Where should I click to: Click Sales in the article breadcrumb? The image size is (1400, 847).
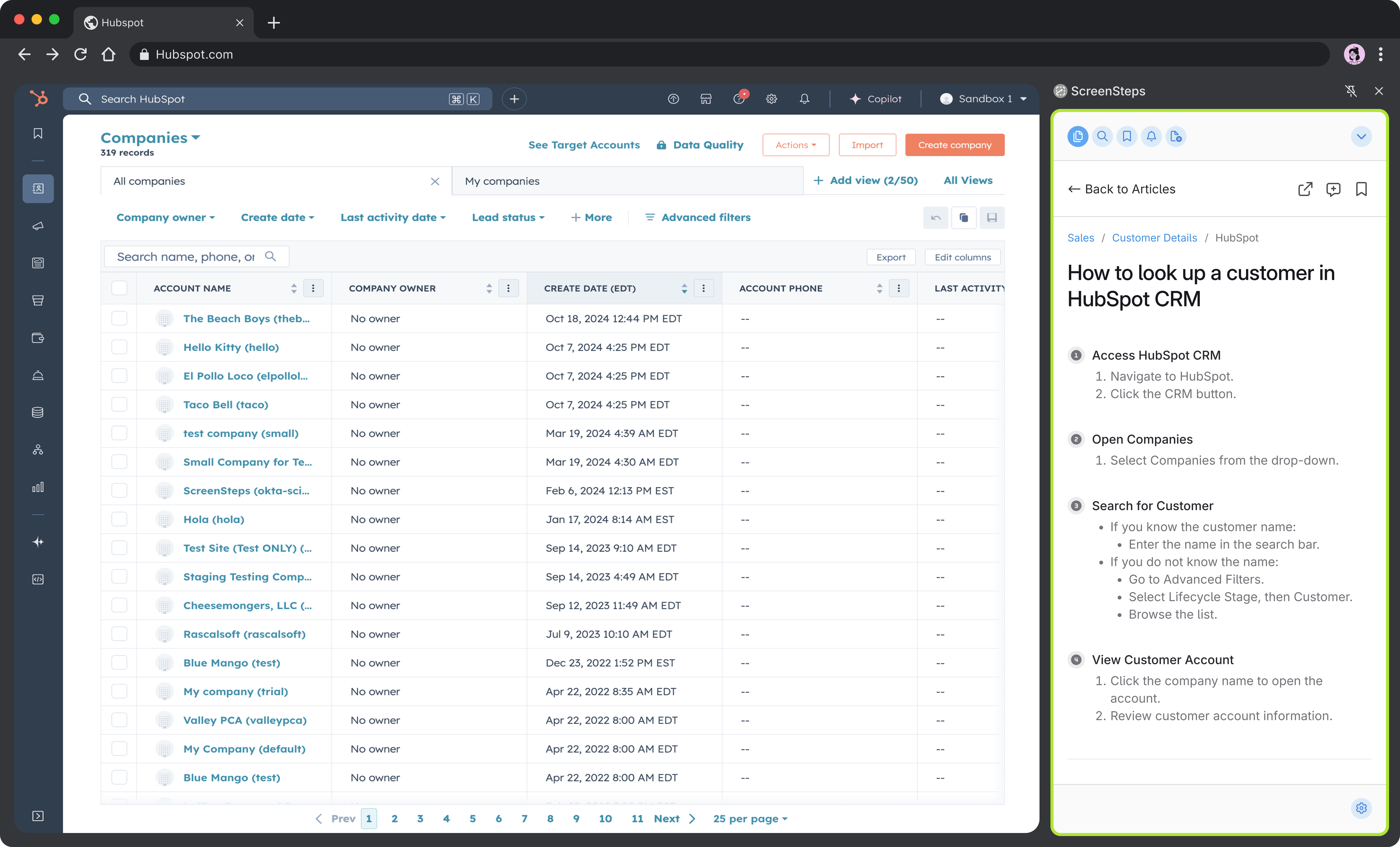1080,238
